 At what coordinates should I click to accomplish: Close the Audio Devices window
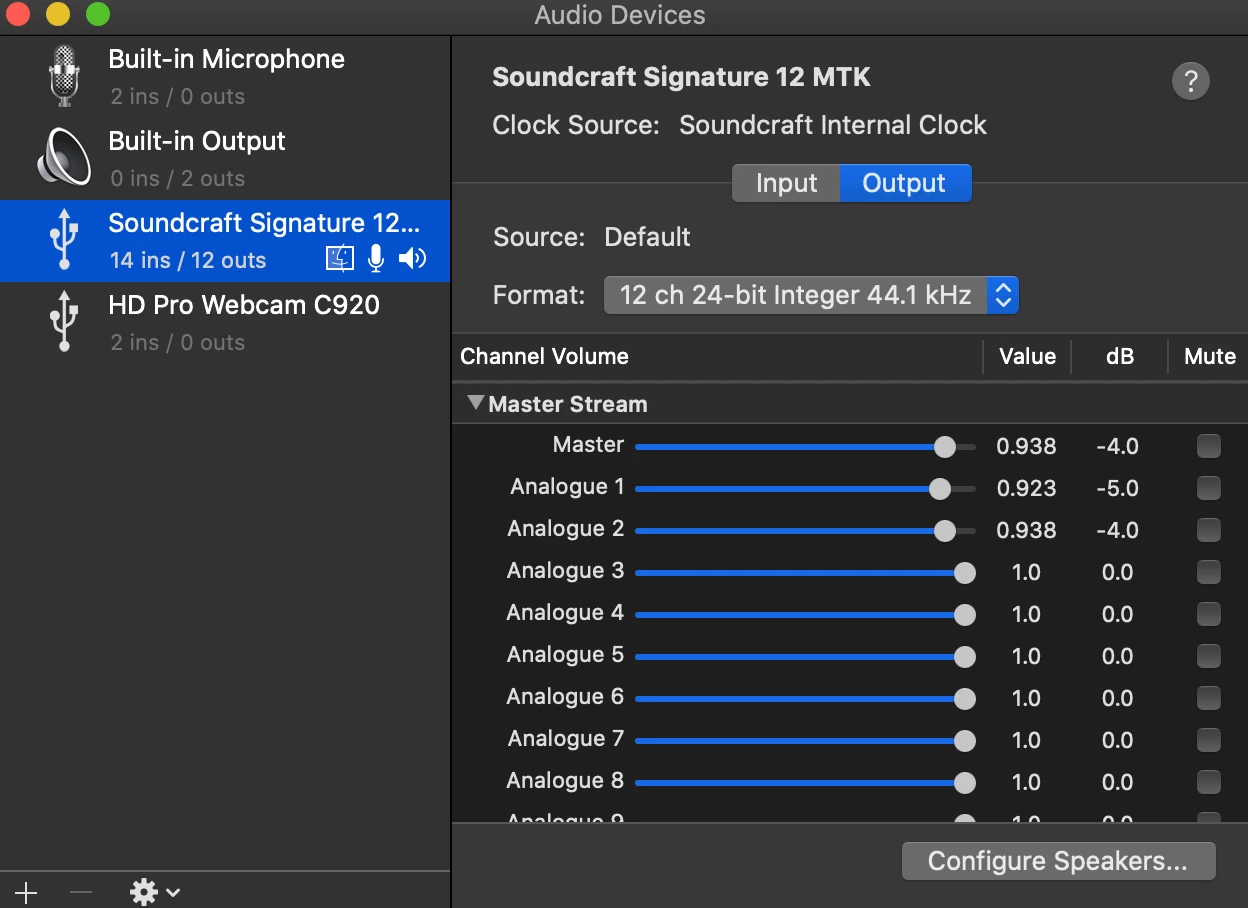pos(19,15)
